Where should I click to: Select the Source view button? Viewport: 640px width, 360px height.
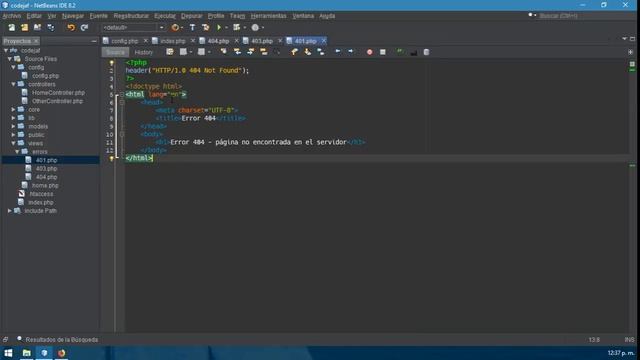tap(115, 52)
